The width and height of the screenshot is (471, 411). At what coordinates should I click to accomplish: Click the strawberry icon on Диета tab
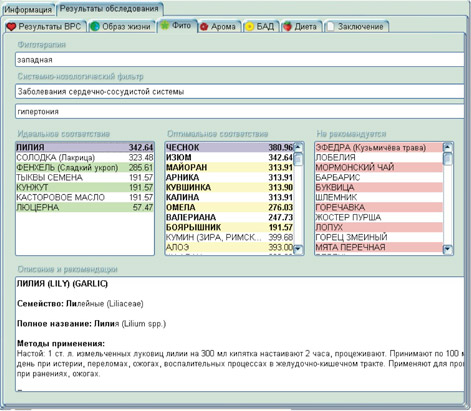point(287,27)
